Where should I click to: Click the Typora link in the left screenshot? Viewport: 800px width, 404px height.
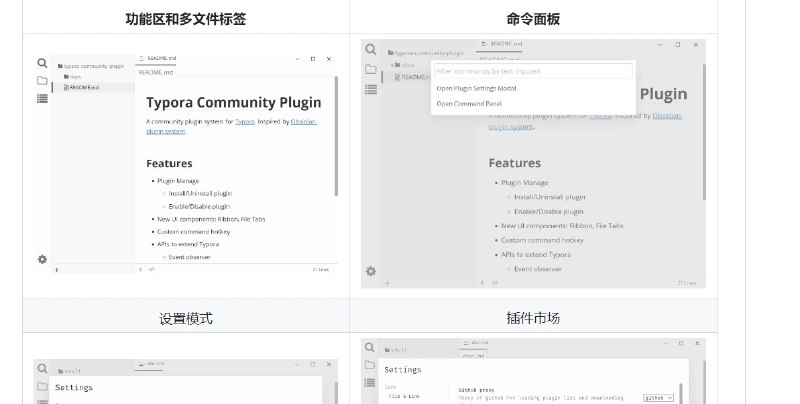pyautogui.click(x=245, y=121)
